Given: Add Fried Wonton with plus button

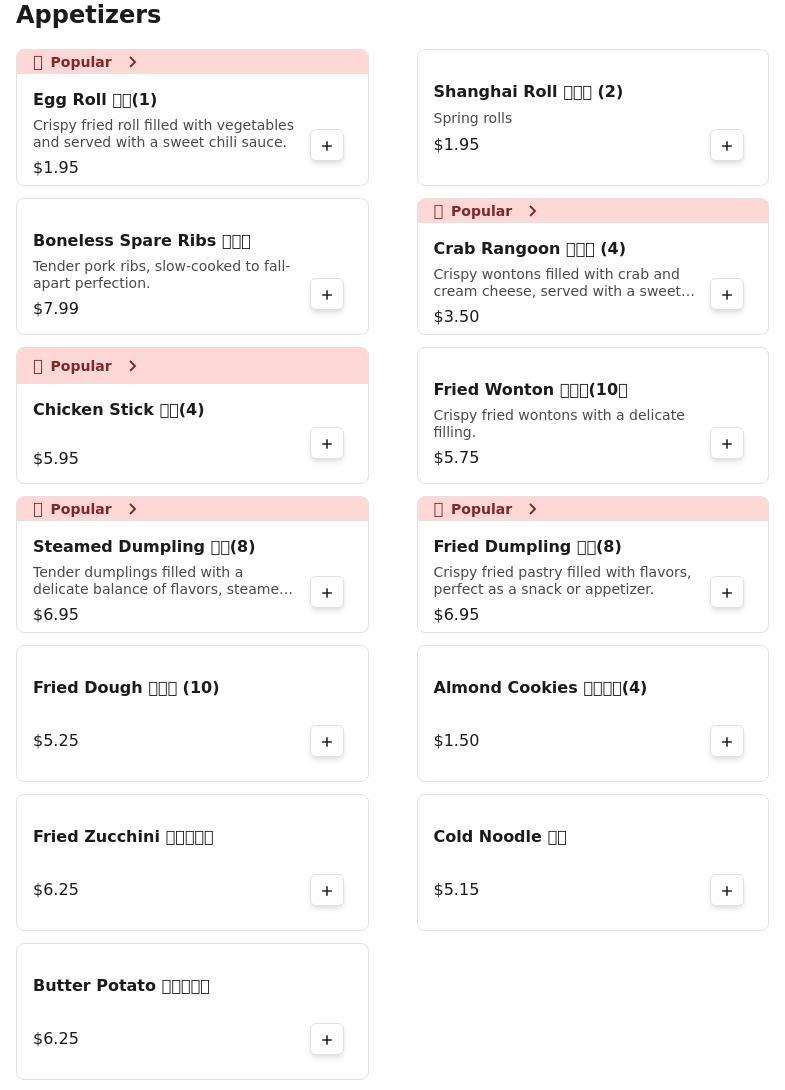Looking at the screenshot, I should pos(727,444).
